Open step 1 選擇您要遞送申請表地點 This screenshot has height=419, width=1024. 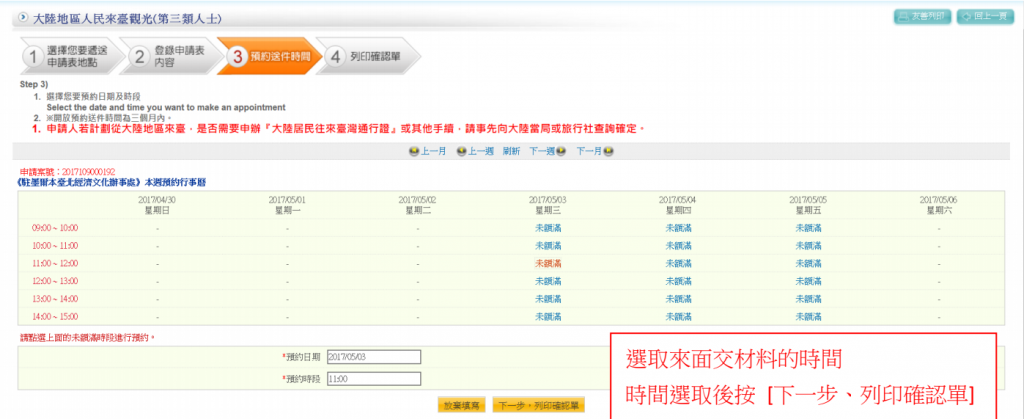71,56
